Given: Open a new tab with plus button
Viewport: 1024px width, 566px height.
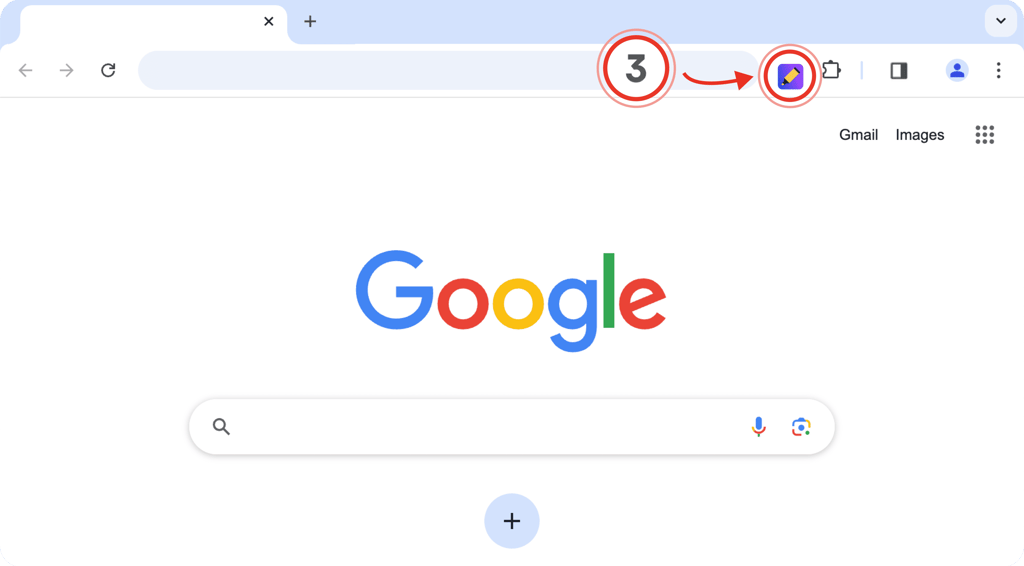Looking at the screenshot, I should pos(310,22).
